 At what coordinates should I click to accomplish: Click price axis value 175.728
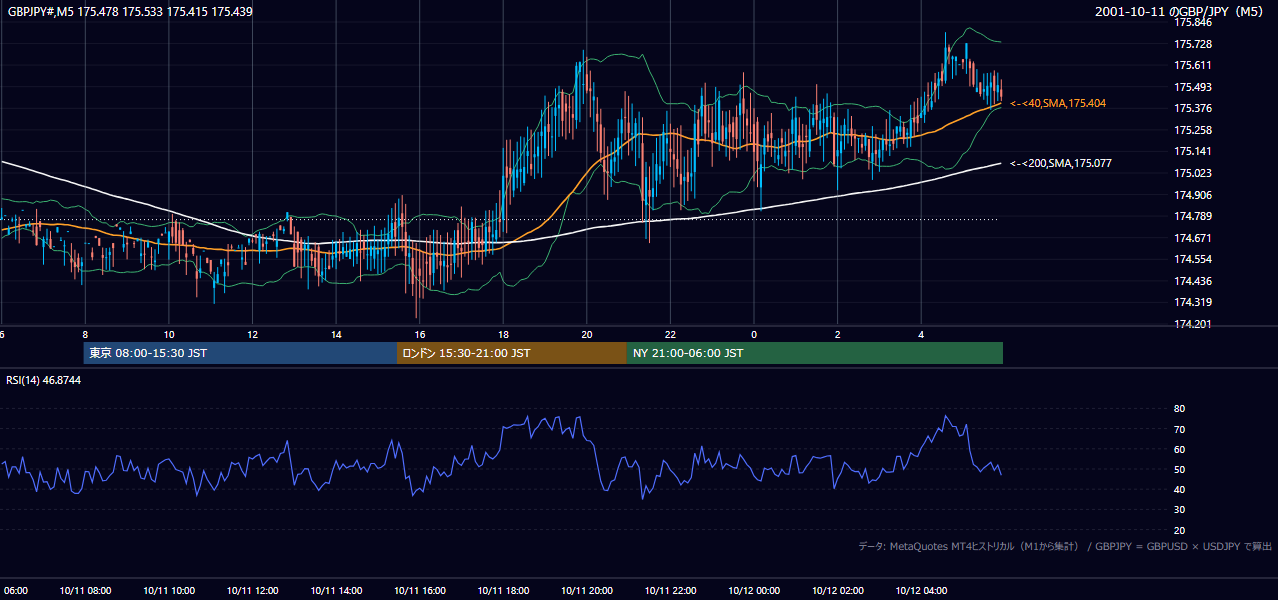1193,44
